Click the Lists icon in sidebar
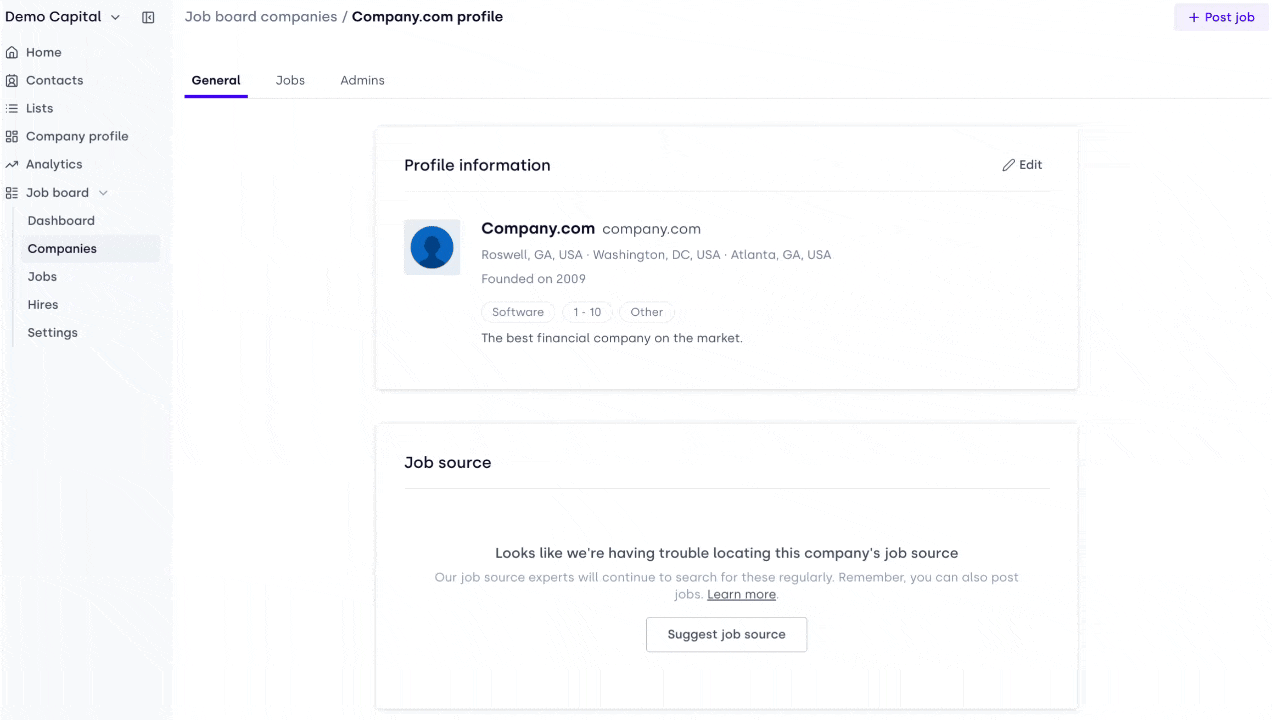 [12, 108]
